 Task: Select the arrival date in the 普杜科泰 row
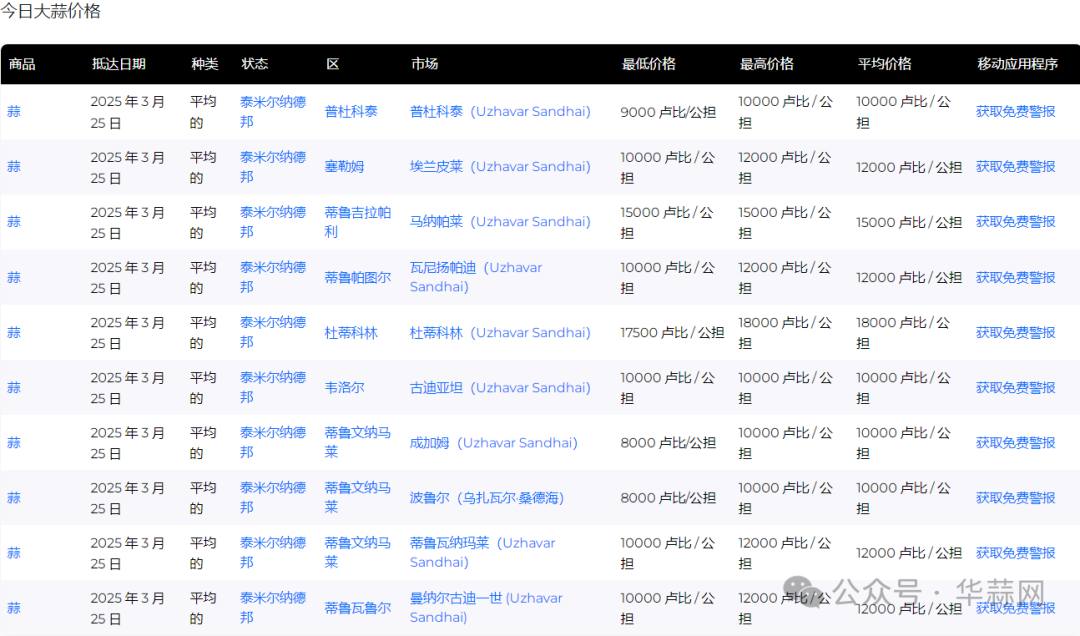click(127, 112)
